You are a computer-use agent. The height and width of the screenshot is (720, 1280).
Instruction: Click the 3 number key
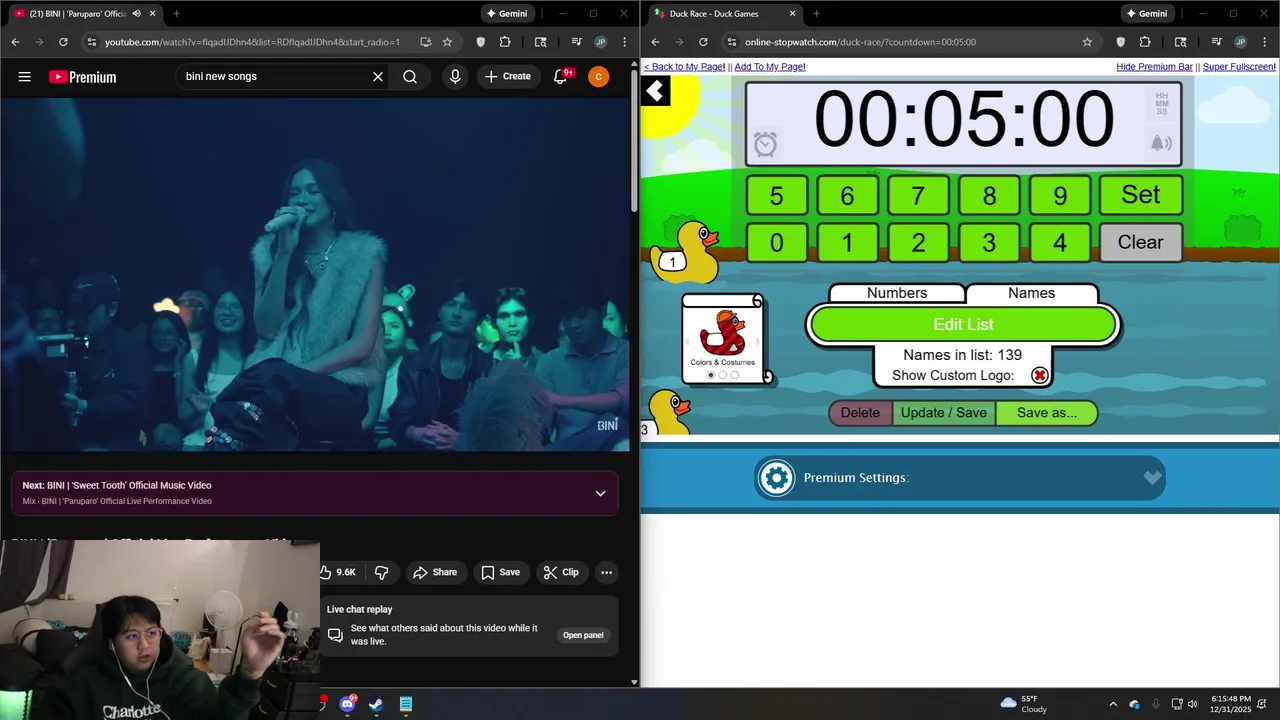pyautogui.click(x=989, y=242)
